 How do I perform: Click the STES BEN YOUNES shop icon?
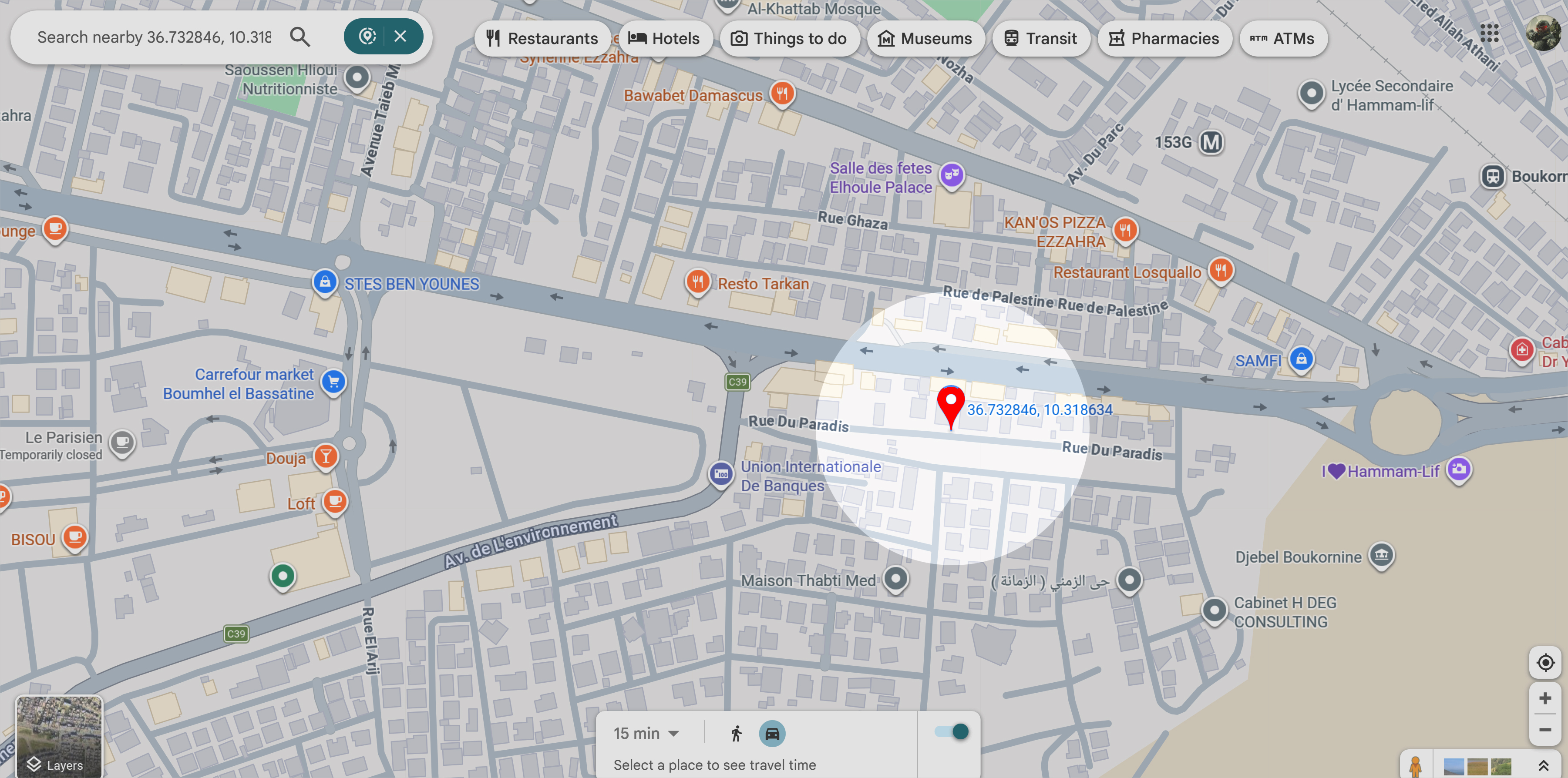(x=325, y=283)
